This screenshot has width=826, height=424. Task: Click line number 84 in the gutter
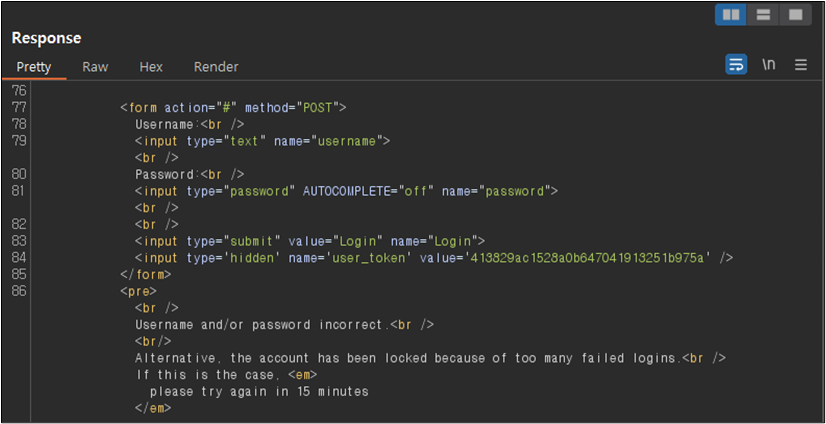pyautogui.click(x=19, y=258)
